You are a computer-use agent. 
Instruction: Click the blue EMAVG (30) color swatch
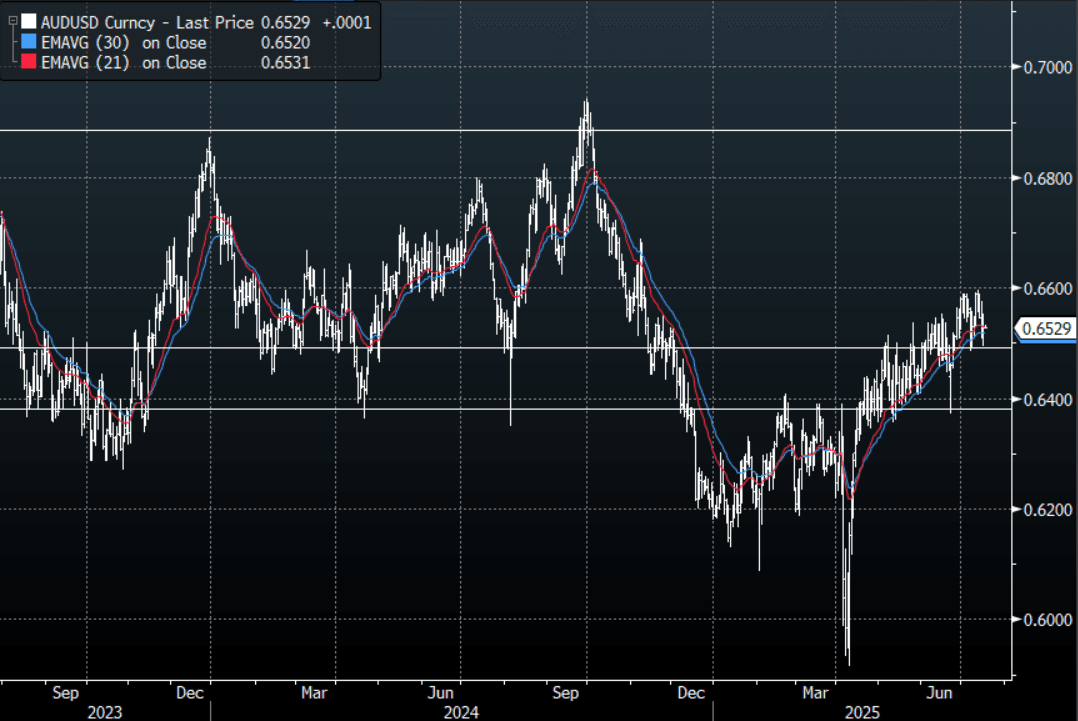pos(28,43)
